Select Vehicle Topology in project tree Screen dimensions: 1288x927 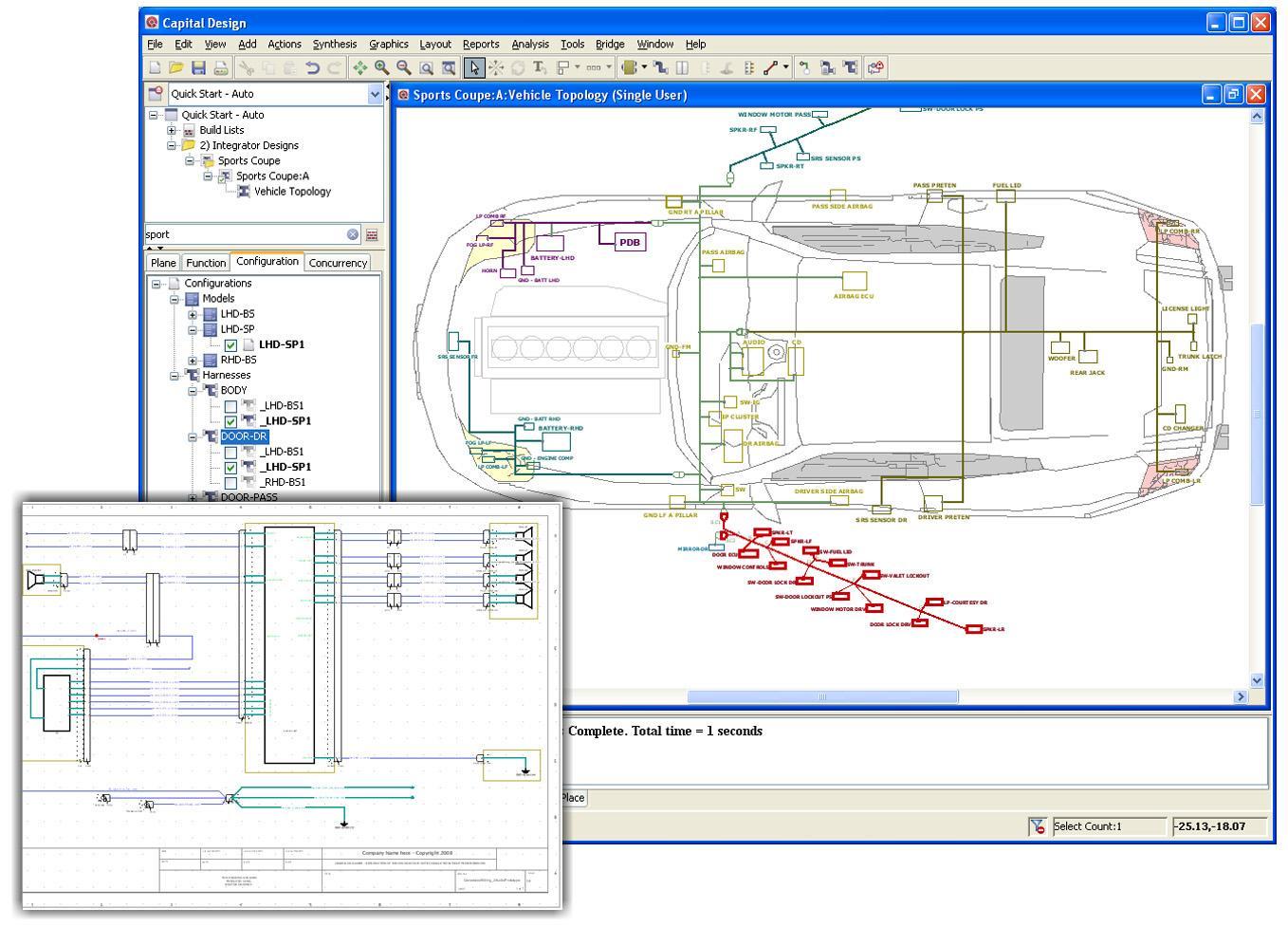click(x=292, y=192)
